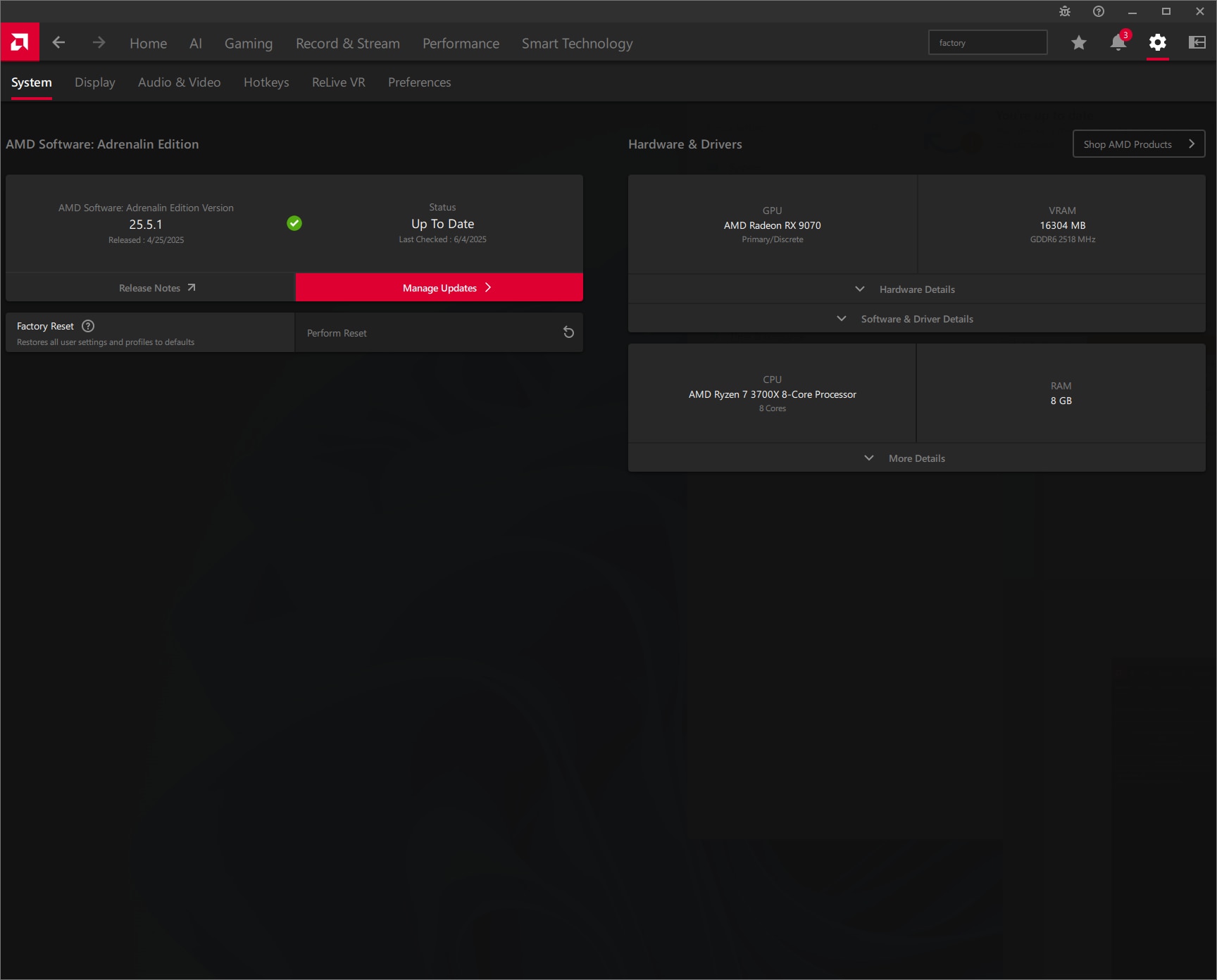Switch to the Display tab

click(95, 82)
